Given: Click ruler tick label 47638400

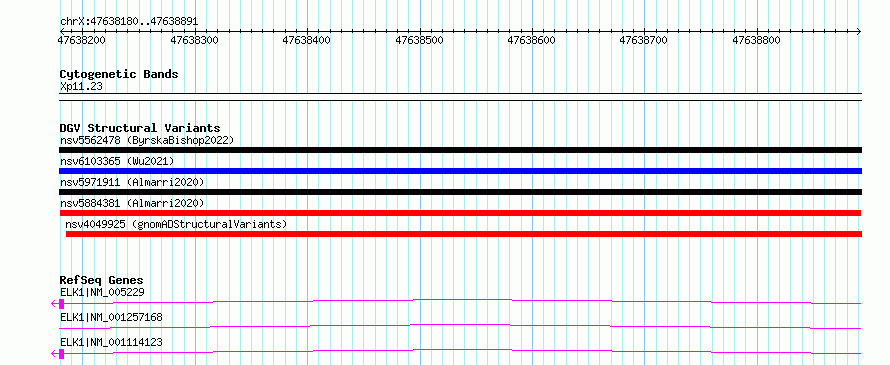Looking at the screenshot, I should point(307,40).
